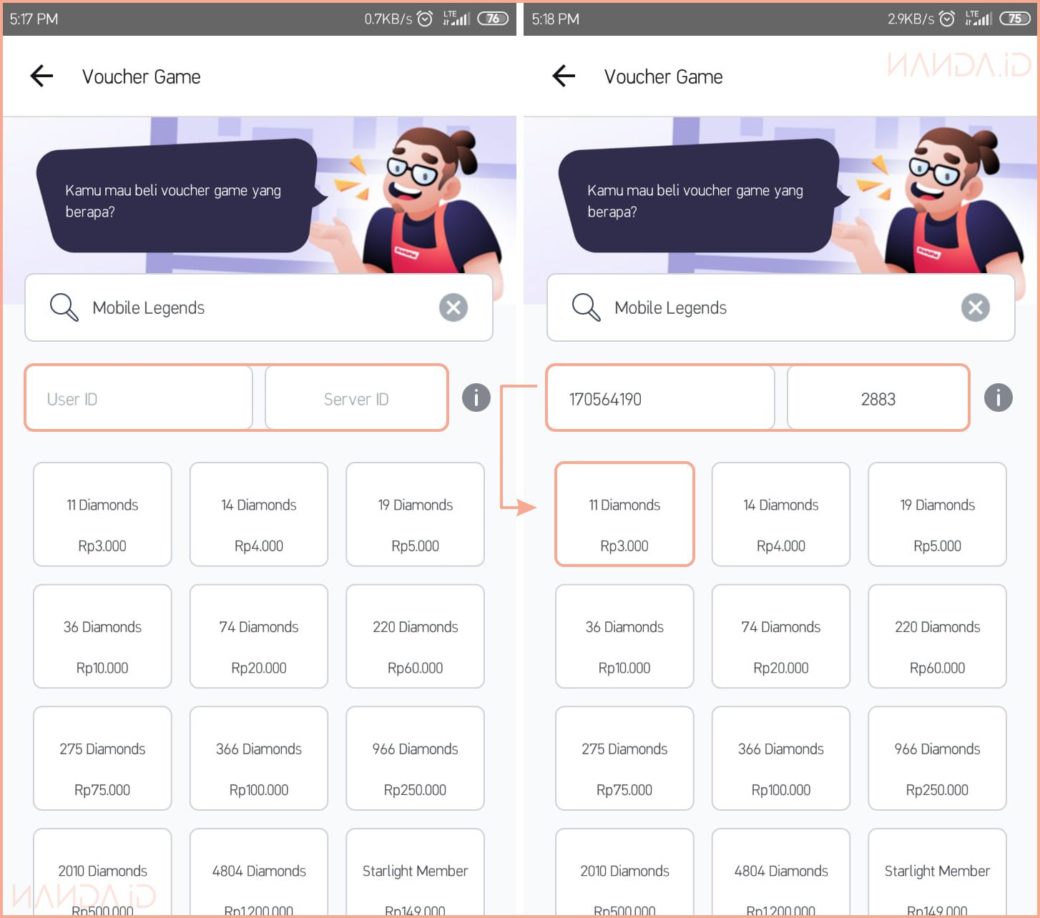Focus the empty Server ID field

click(x=356, y=398)
